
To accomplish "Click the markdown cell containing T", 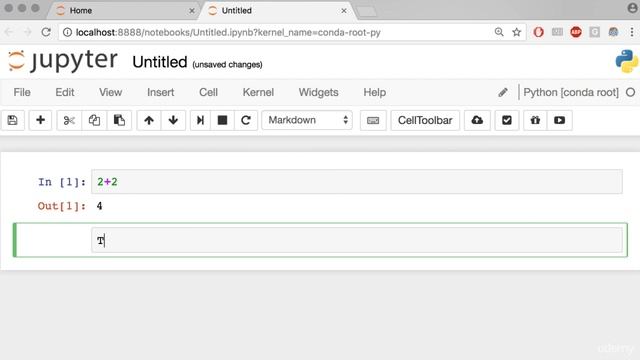I will [357, 240].
